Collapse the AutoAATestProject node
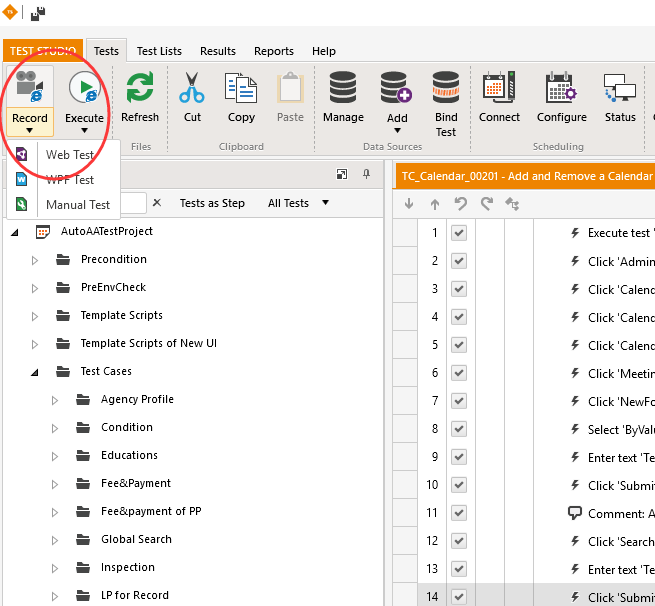This screenshot has width=655, height=606. point(15,232)
